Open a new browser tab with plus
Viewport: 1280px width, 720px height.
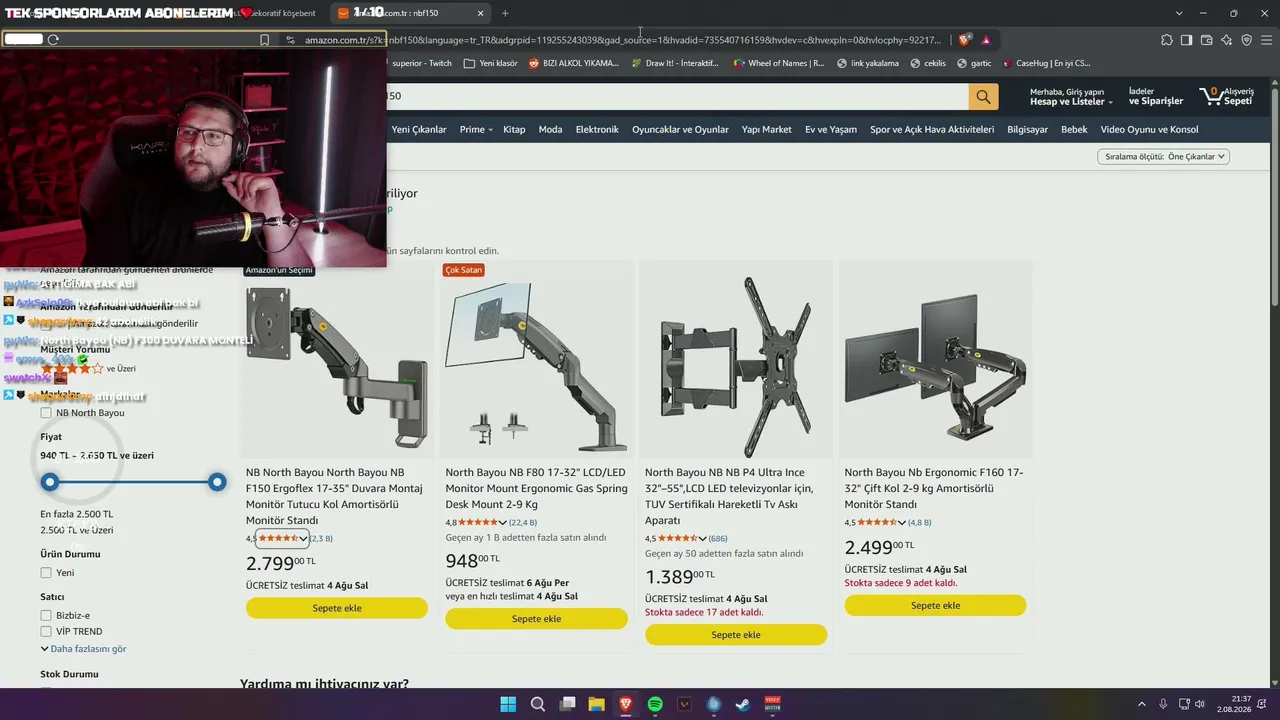(x=505, y=13)
